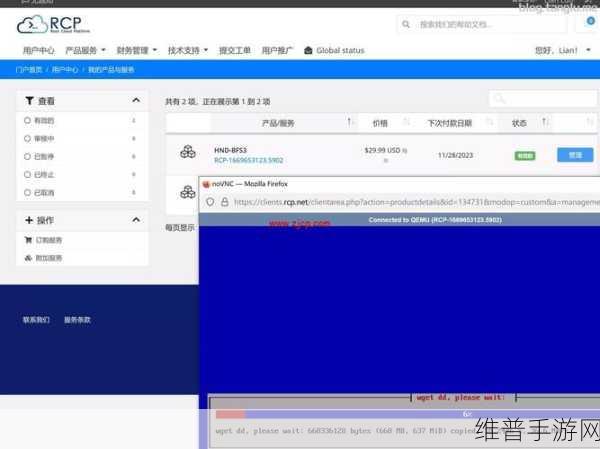Screen dimensions: 600x449
Task: Open the 服务条款 footer link
Action: (x=77, y=320)
